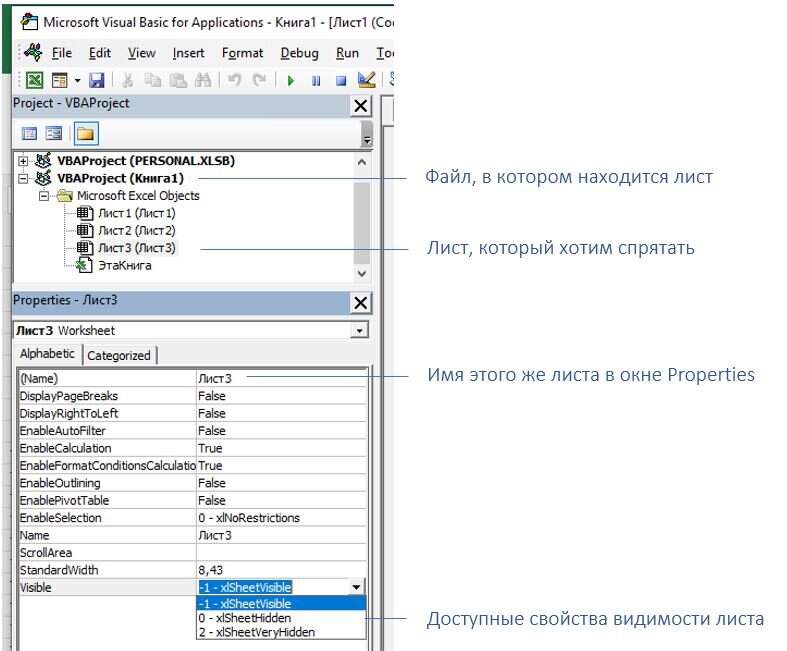Click the View Microsoft Excel toolbar icon

coord(35,80)
